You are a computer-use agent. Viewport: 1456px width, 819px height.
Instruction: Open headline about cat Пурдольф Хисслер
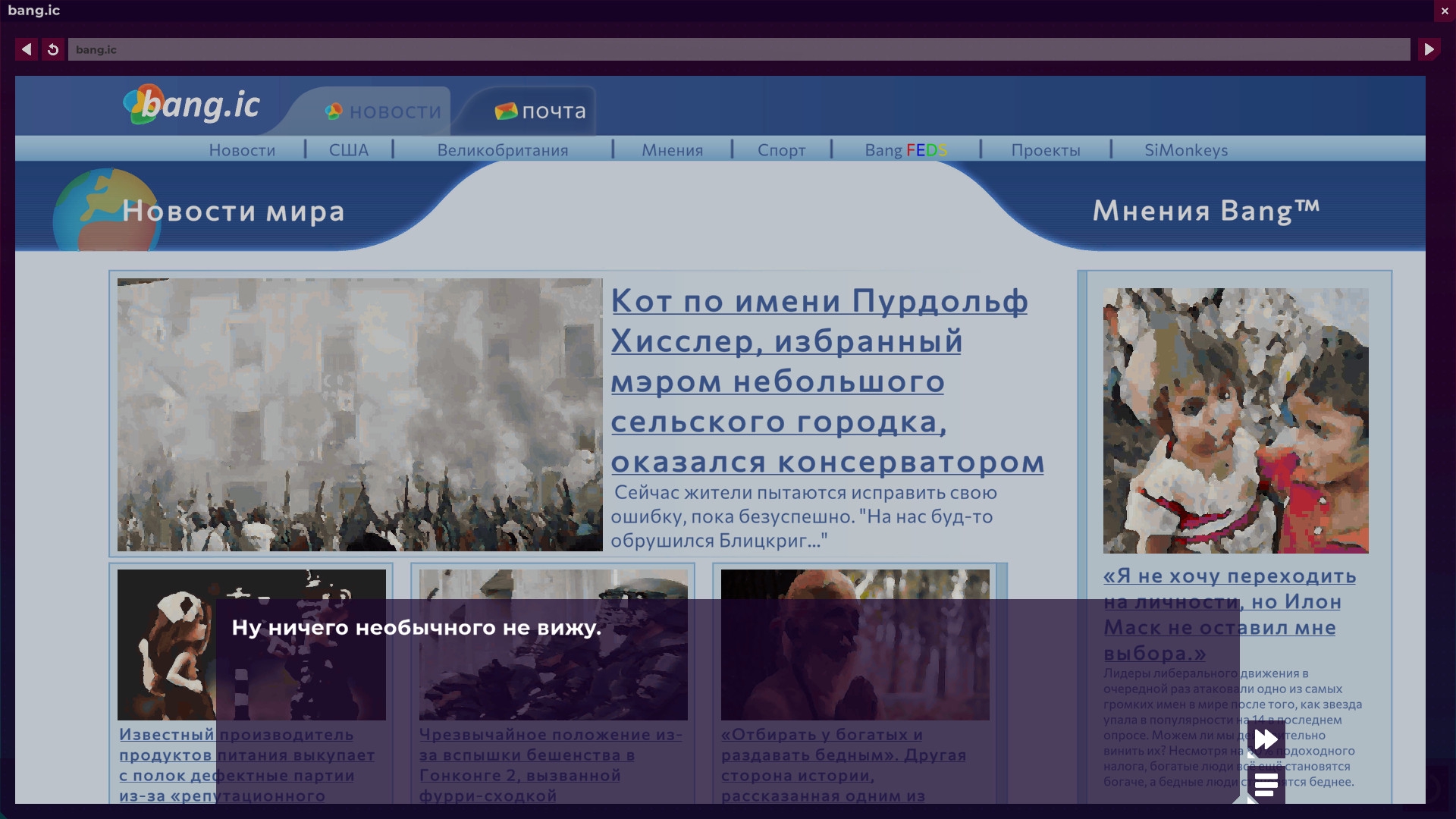tap(827, 381)
